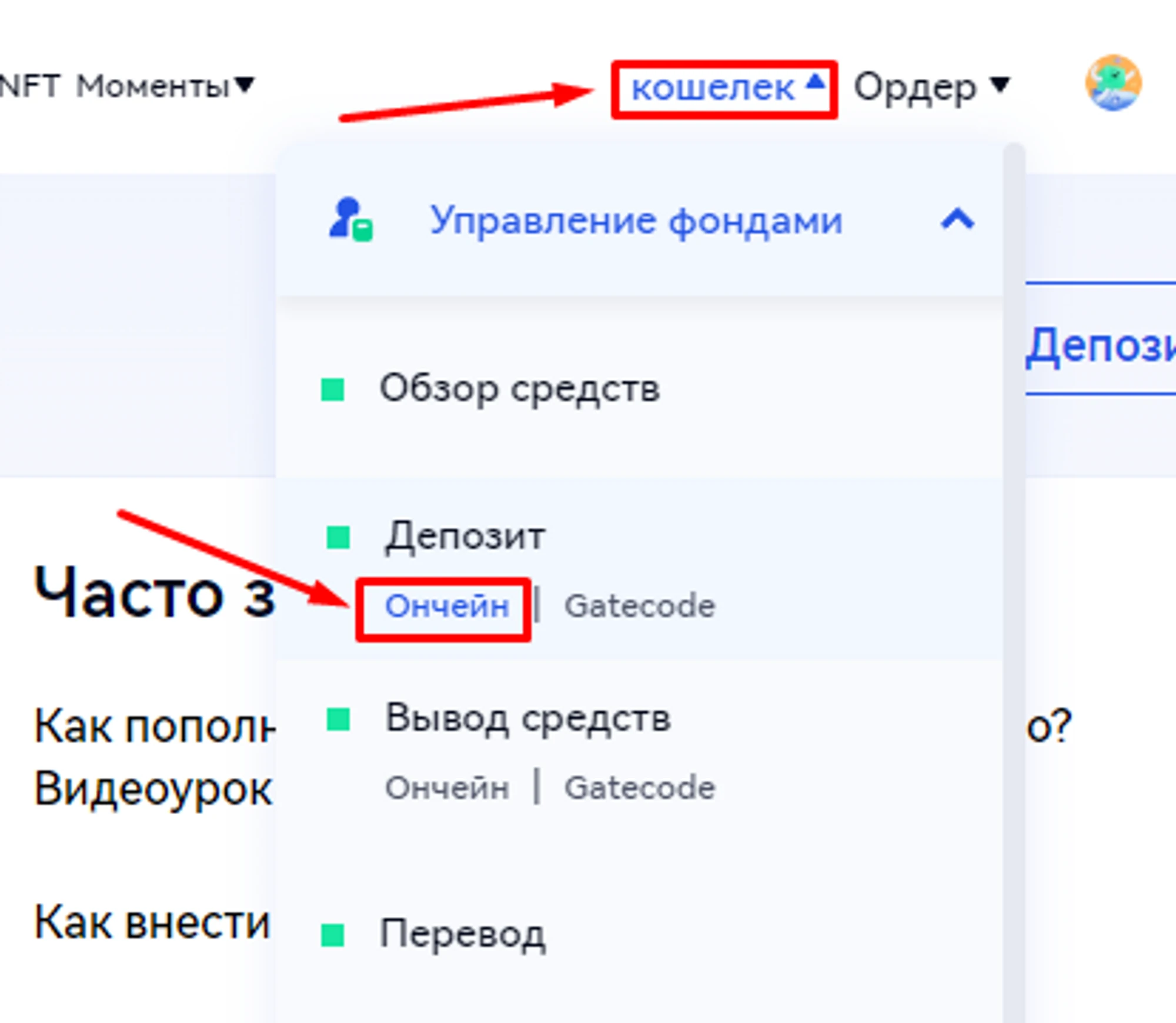
Task: Choose Gatecode under Вывод средств
Action: coord(639,788)
